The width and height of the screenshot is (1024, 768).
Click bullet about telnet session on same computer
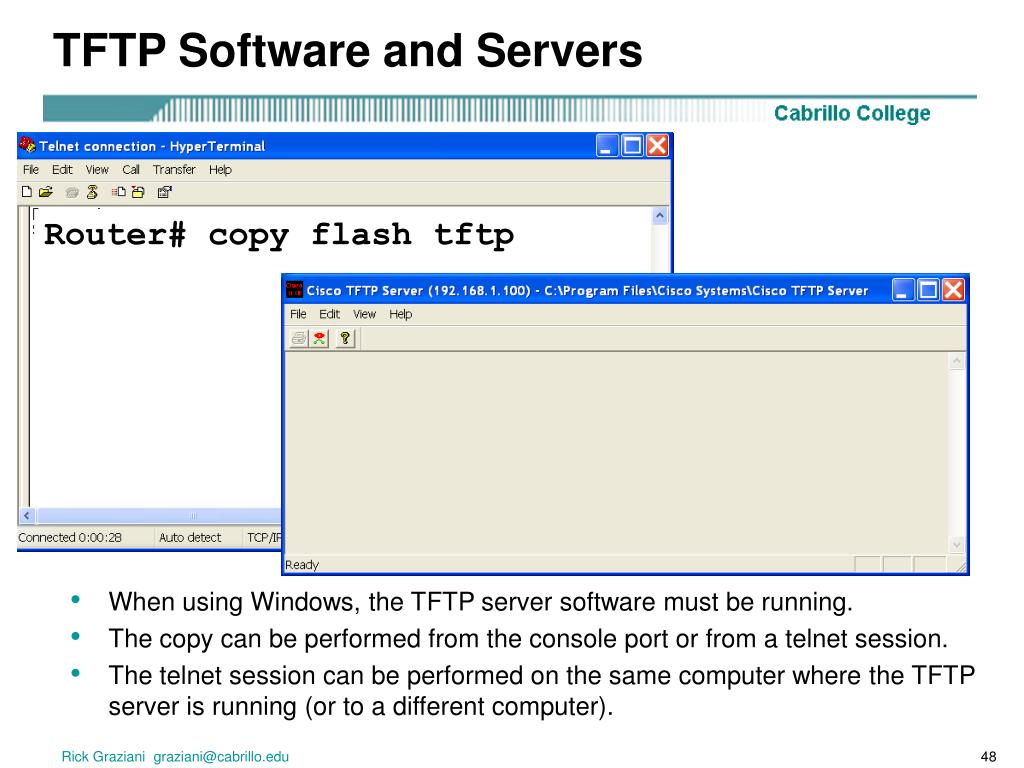[x=541, y=691]
